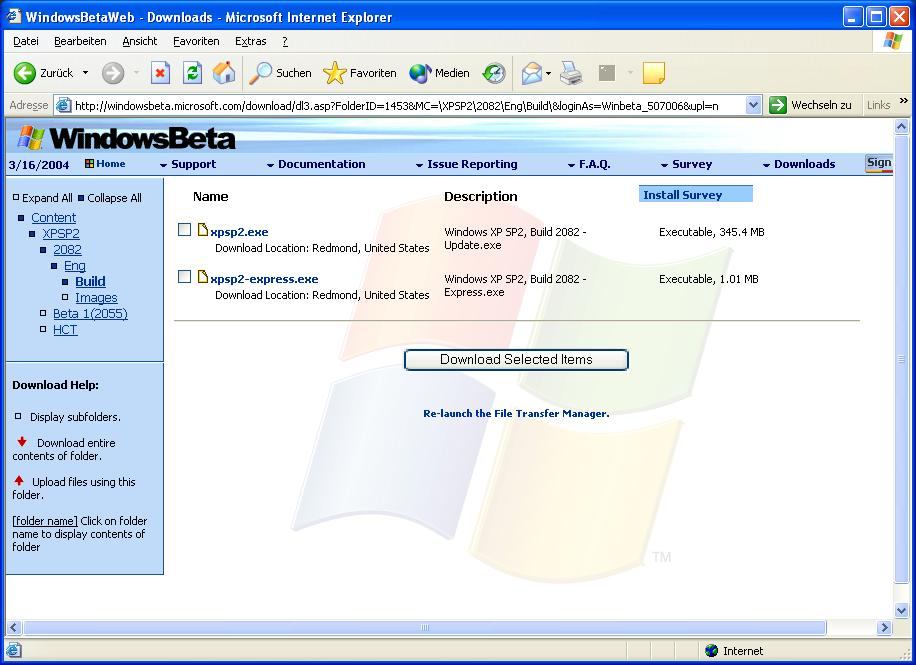Image resolution: width=916 pixels, height=665 pixels.
Task: Open the mail button dropdown arrow
Action: coord(549,73)
